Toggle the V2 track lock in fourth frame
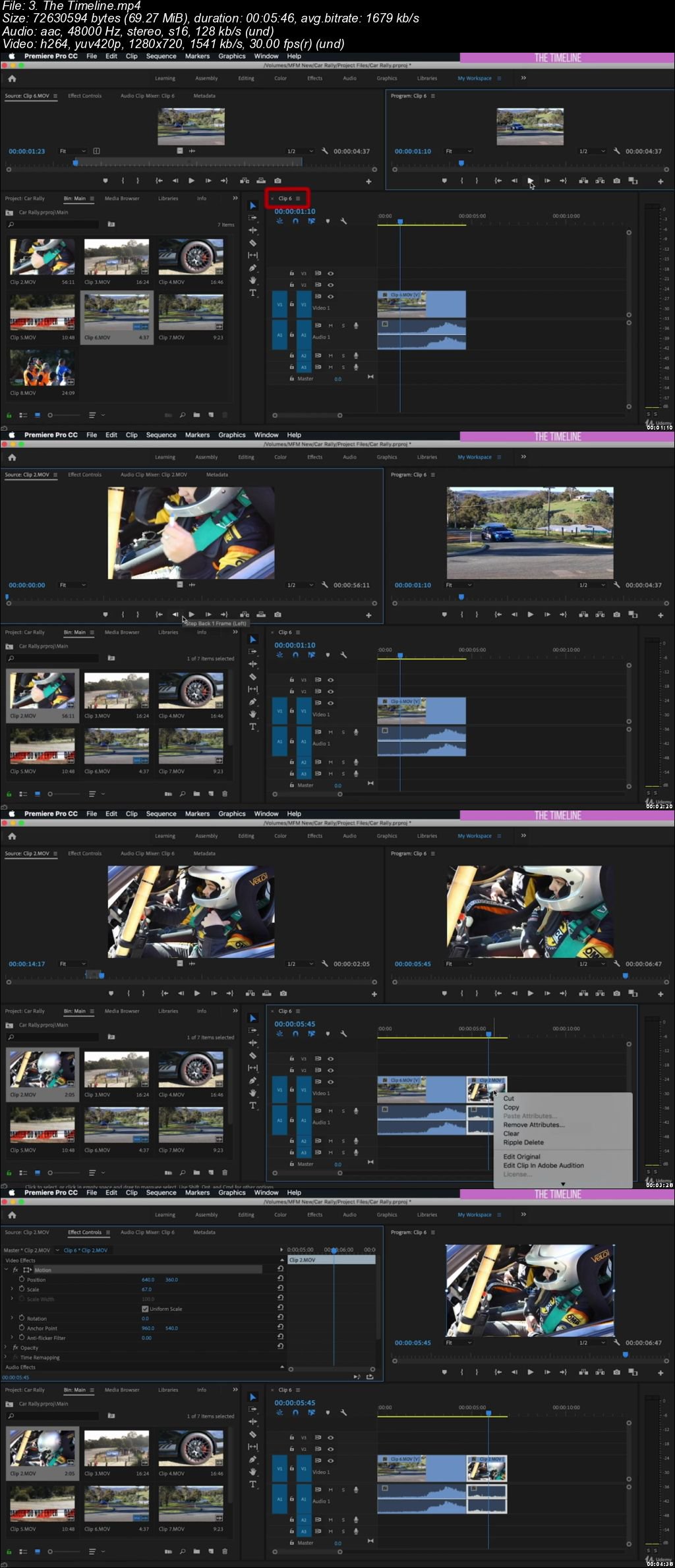Viewport: 675px width, 1568px height. [x=291, y=1449]
